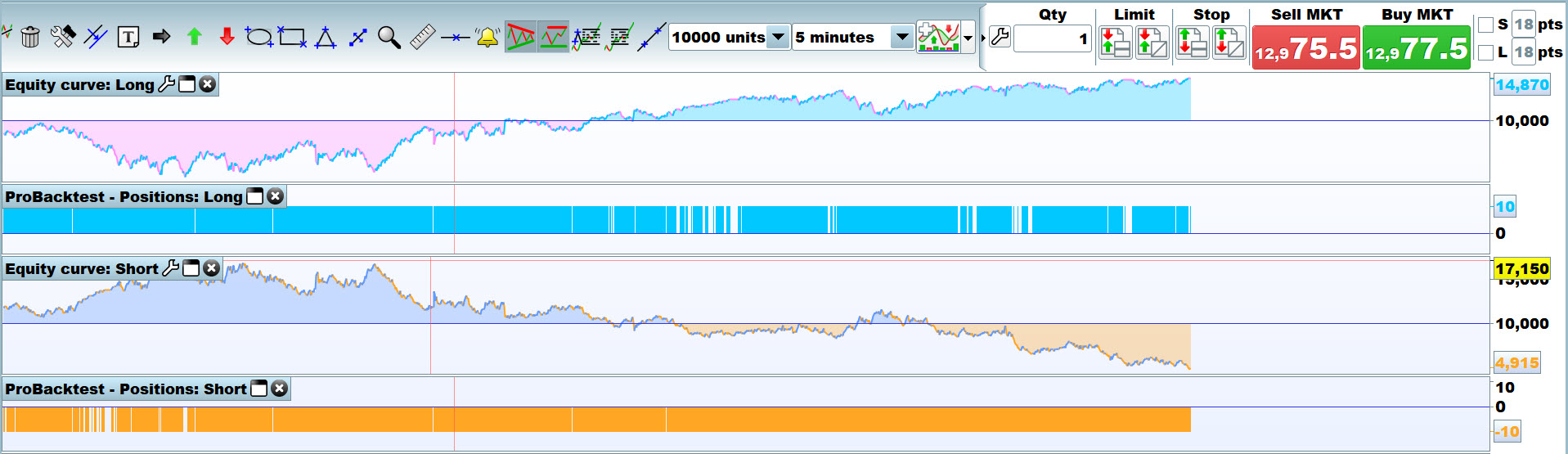This screenshot has width=1568, height=454.
Task: Click the yellow alert bell icon
Action: tap(487, 37)
